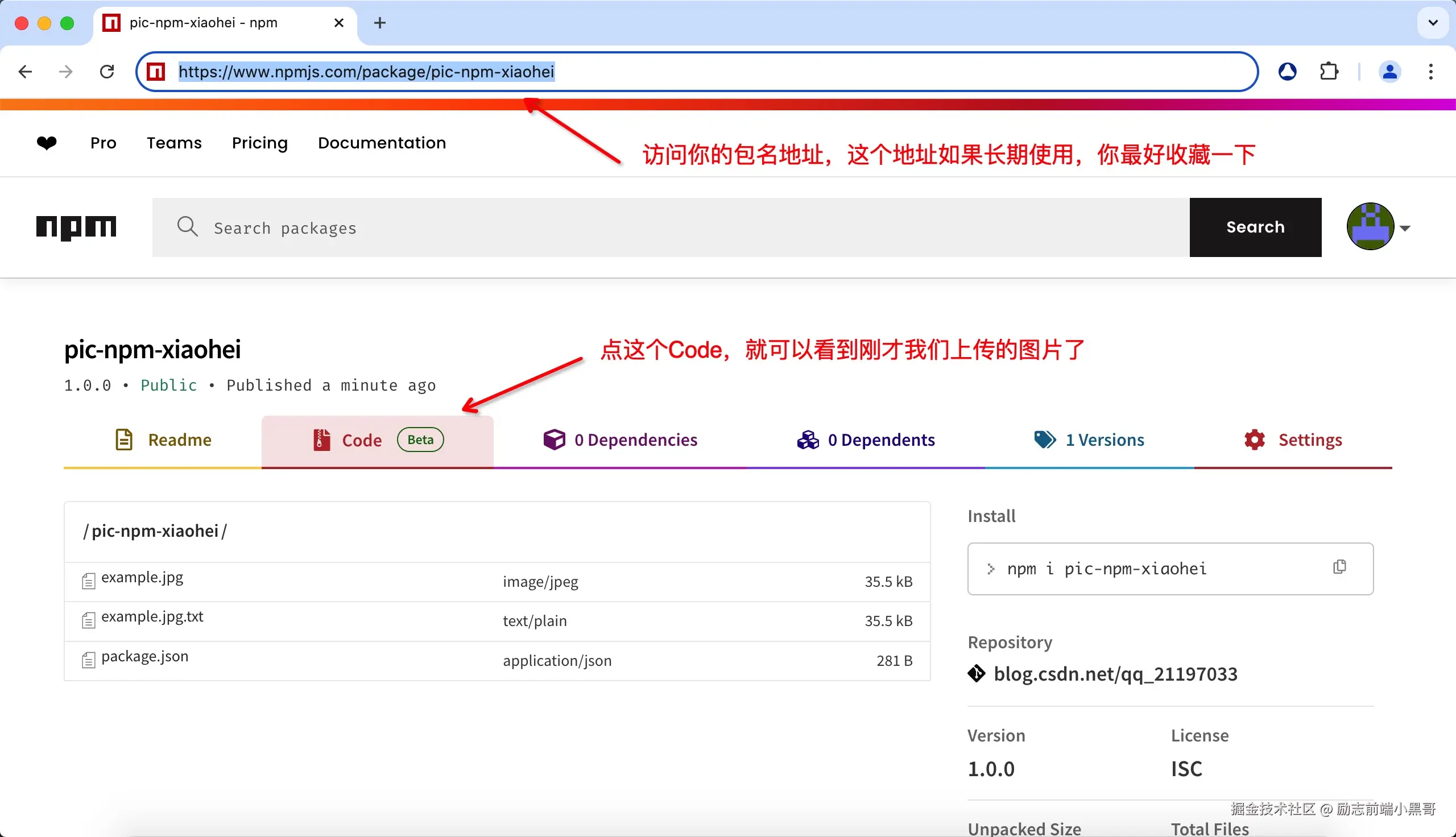Screen dimensions: 1456x837
Task: Click the npm logo
Action: [x=76, y=227]
